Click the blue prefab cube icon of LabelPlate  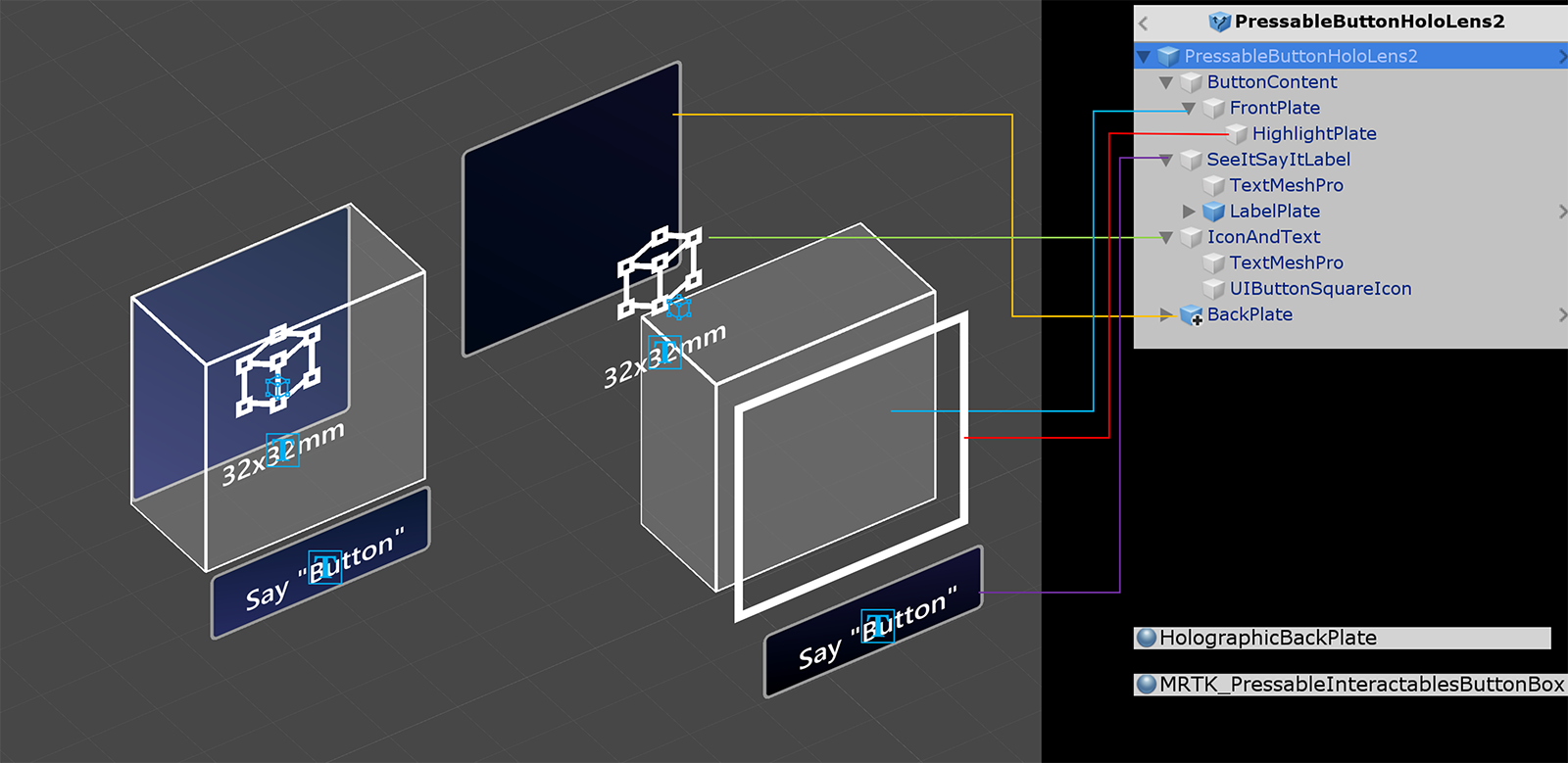(1214, 212)
